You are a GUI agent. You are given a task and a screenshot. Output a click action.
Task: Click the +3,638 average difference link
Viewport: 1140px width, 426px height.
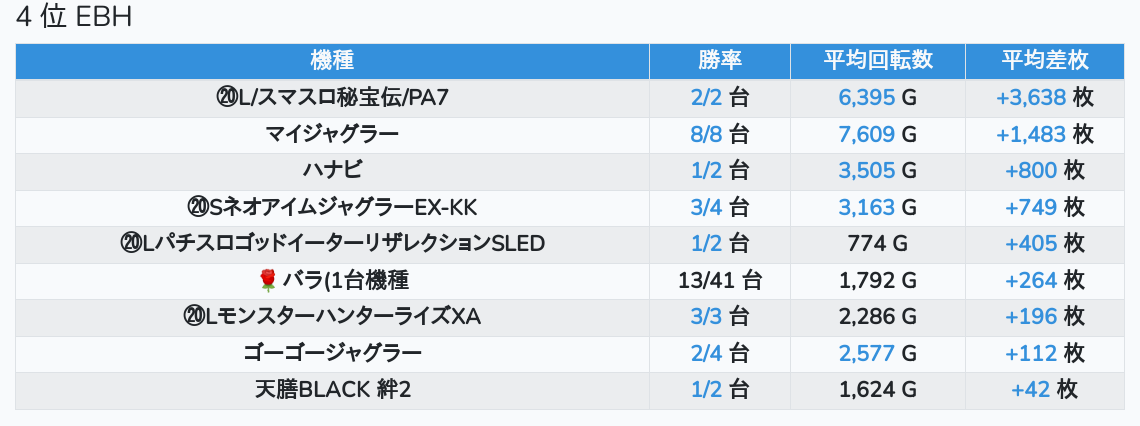pyautogui.click(x=1031, y=97)
